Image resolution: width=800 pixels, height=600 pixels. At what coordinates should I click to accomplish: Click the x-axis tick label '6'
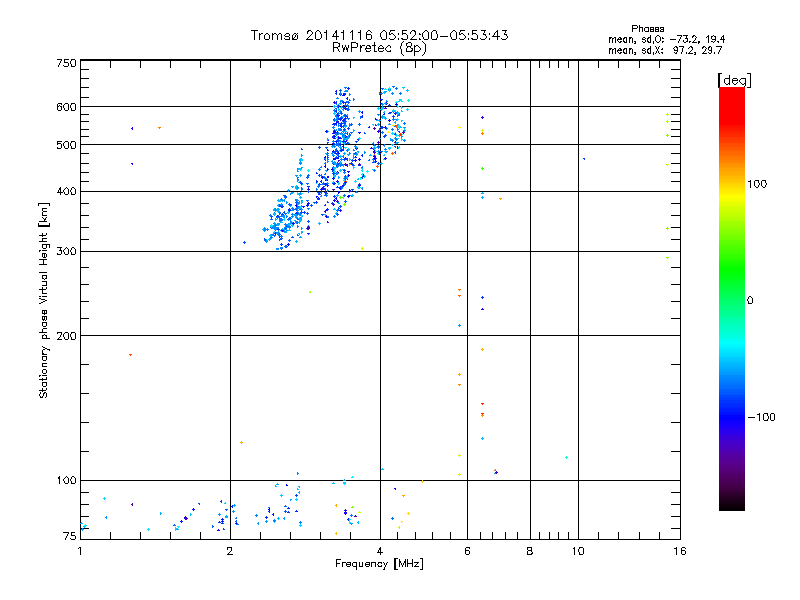tap(467, 551)
